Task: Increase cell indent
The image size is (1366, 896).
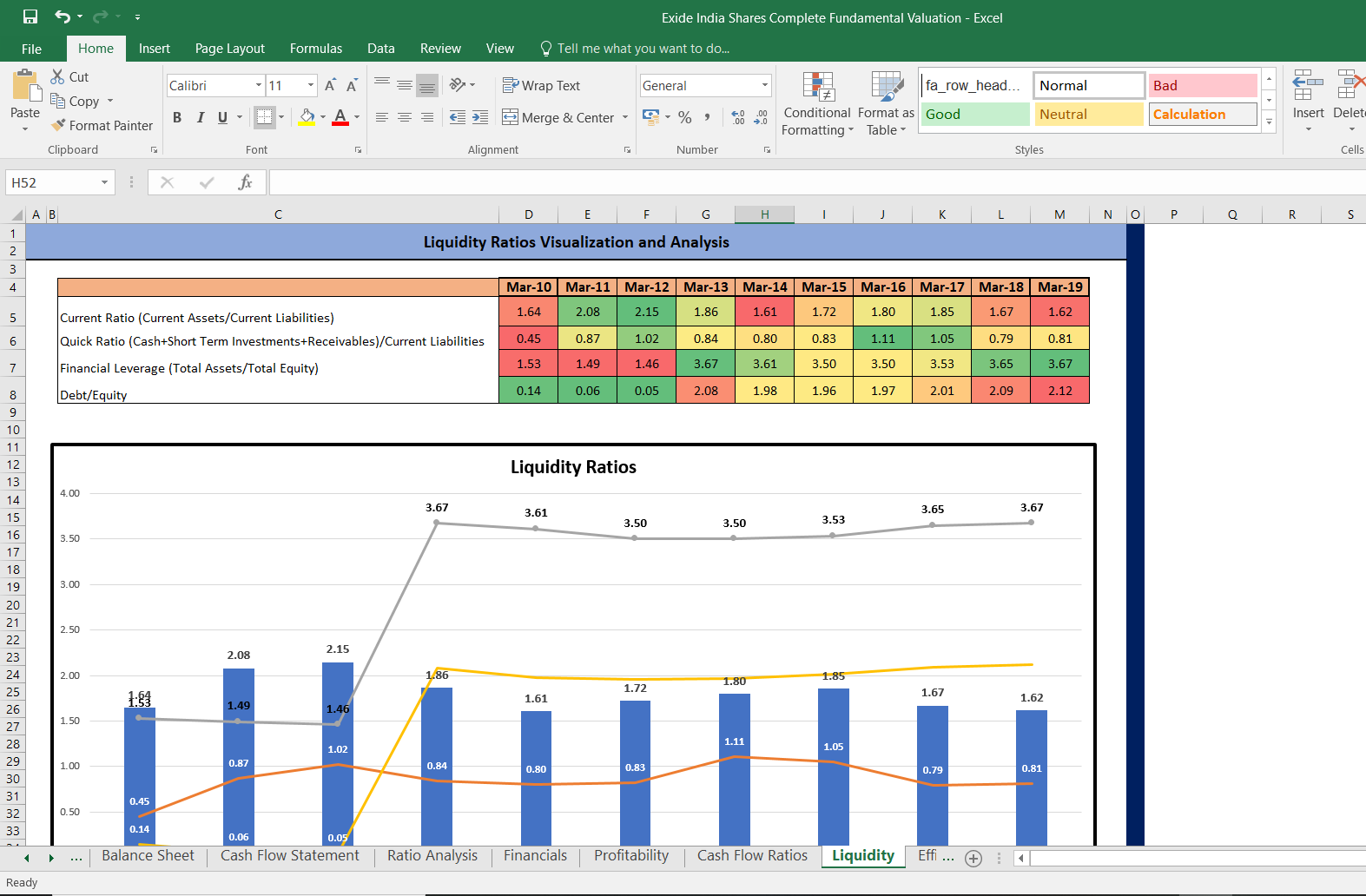Action: coord(480,117)
